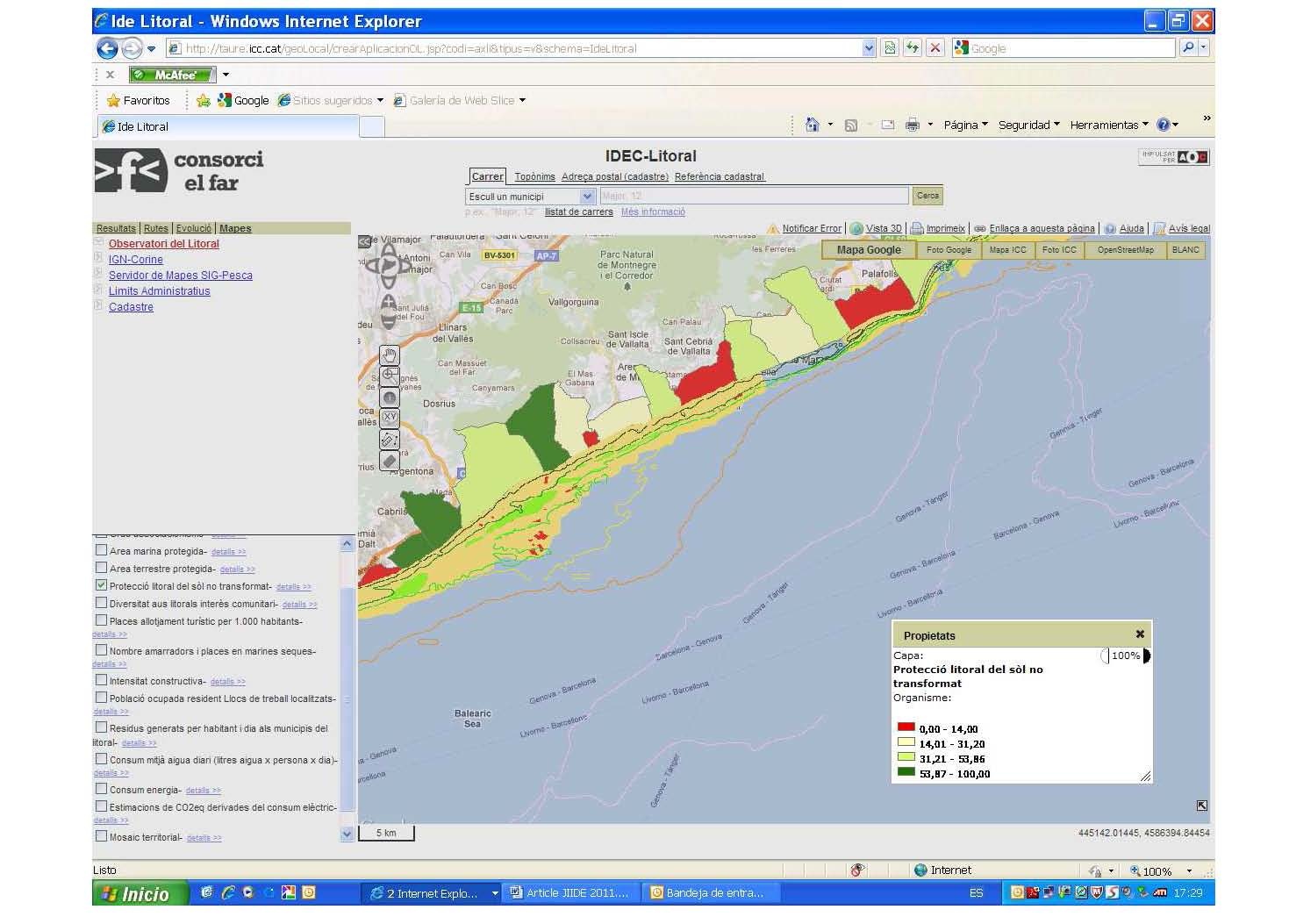Collapse the side panel with double-arrow icon

[x=364, y=241]
